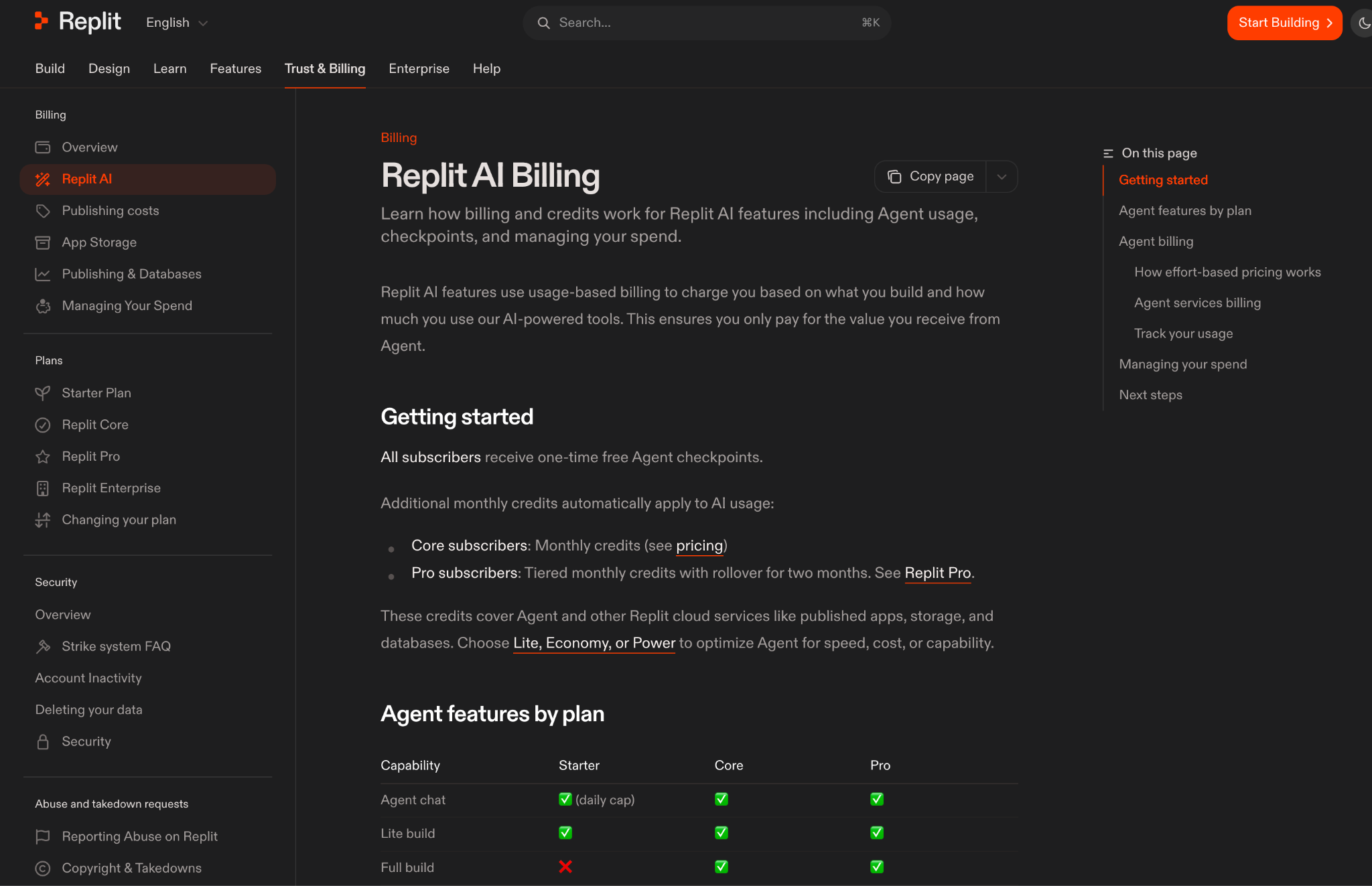Viewport: 1372px width, 886px height.
Task: Click the Lite build Core checkmark
Action: [722, 833]
